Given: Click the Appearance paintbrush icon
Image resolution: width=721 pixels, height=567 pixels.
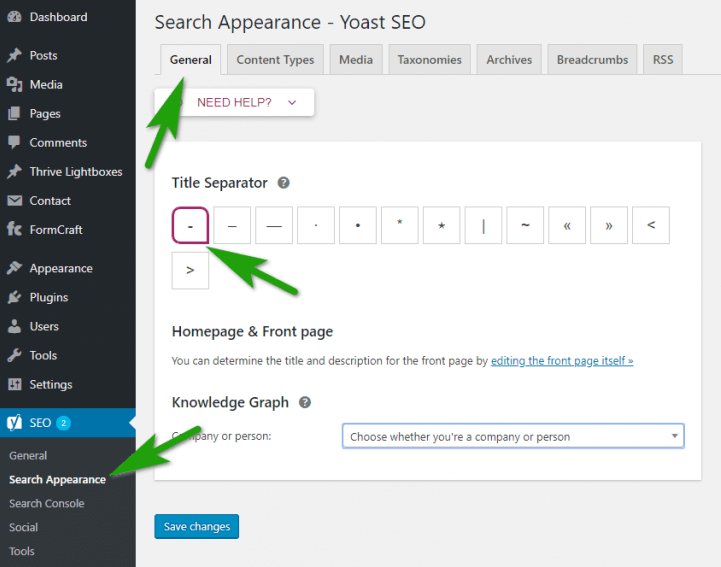Looking at the screenshot, I should click(x=14, y=268).
